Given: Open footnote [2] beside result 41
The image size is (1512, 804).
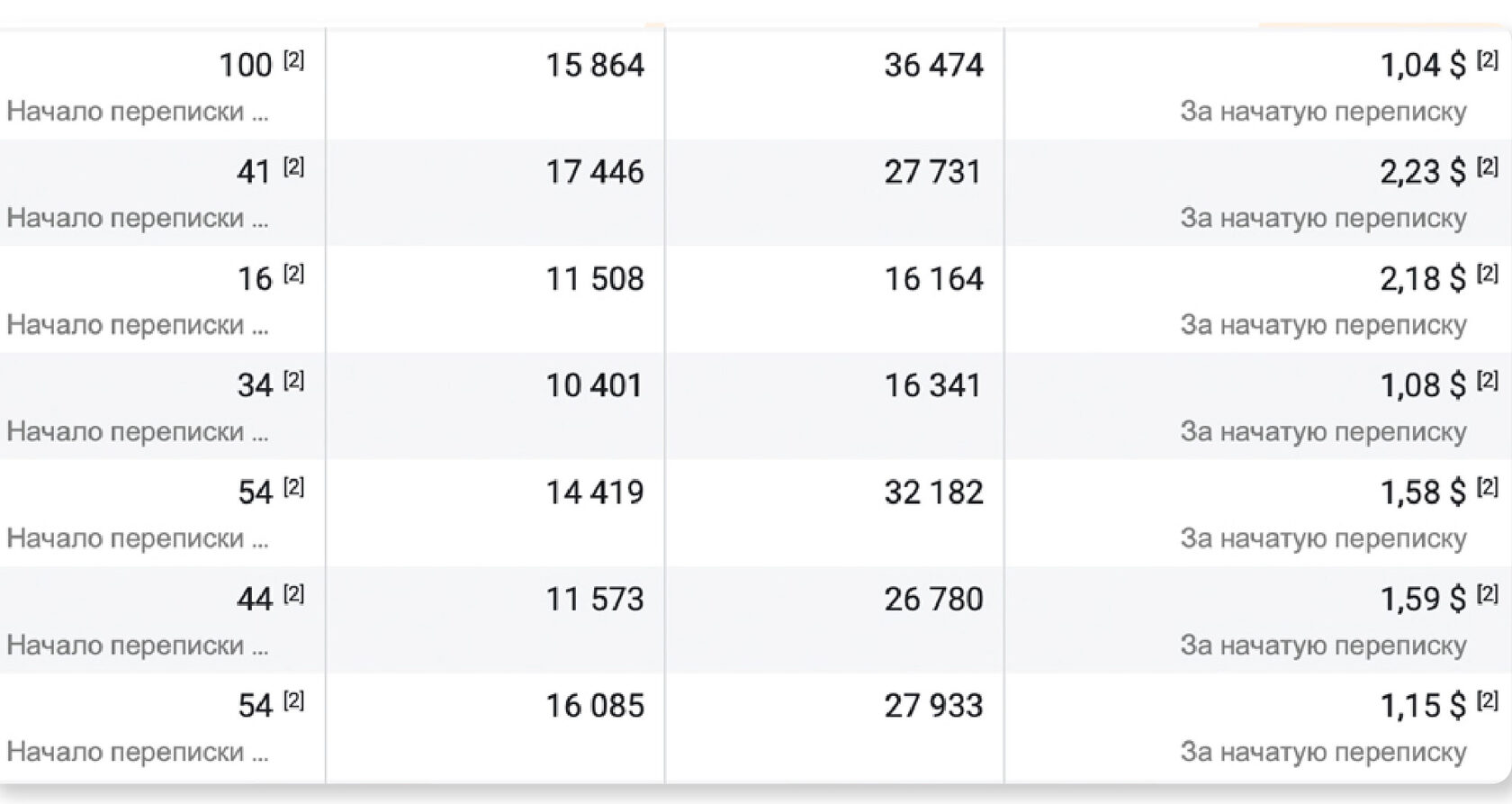Looking at the screenshot, I should pyautogui.click(x=293, y=167).
